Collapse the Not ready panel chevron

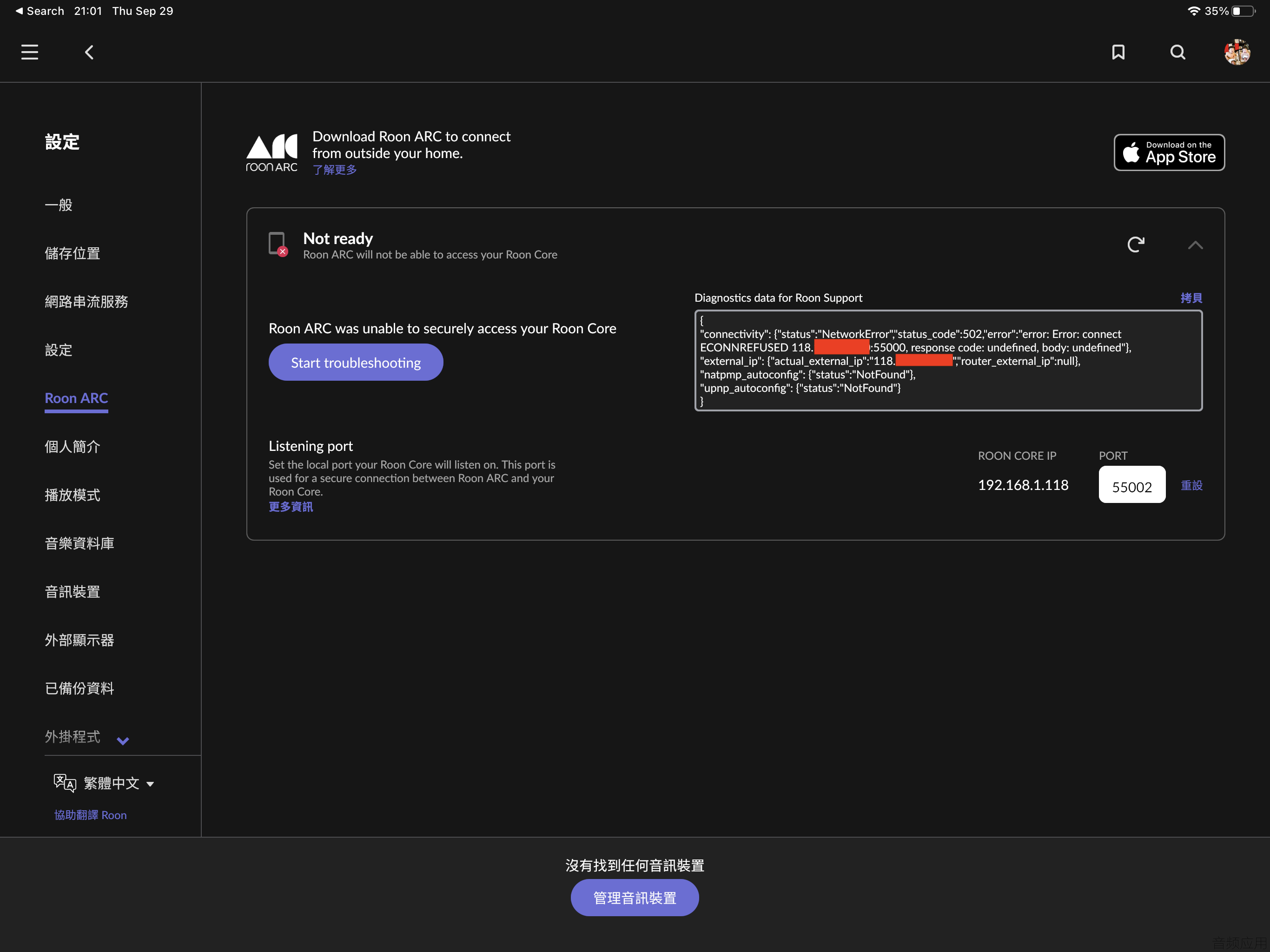[1195, 245]
